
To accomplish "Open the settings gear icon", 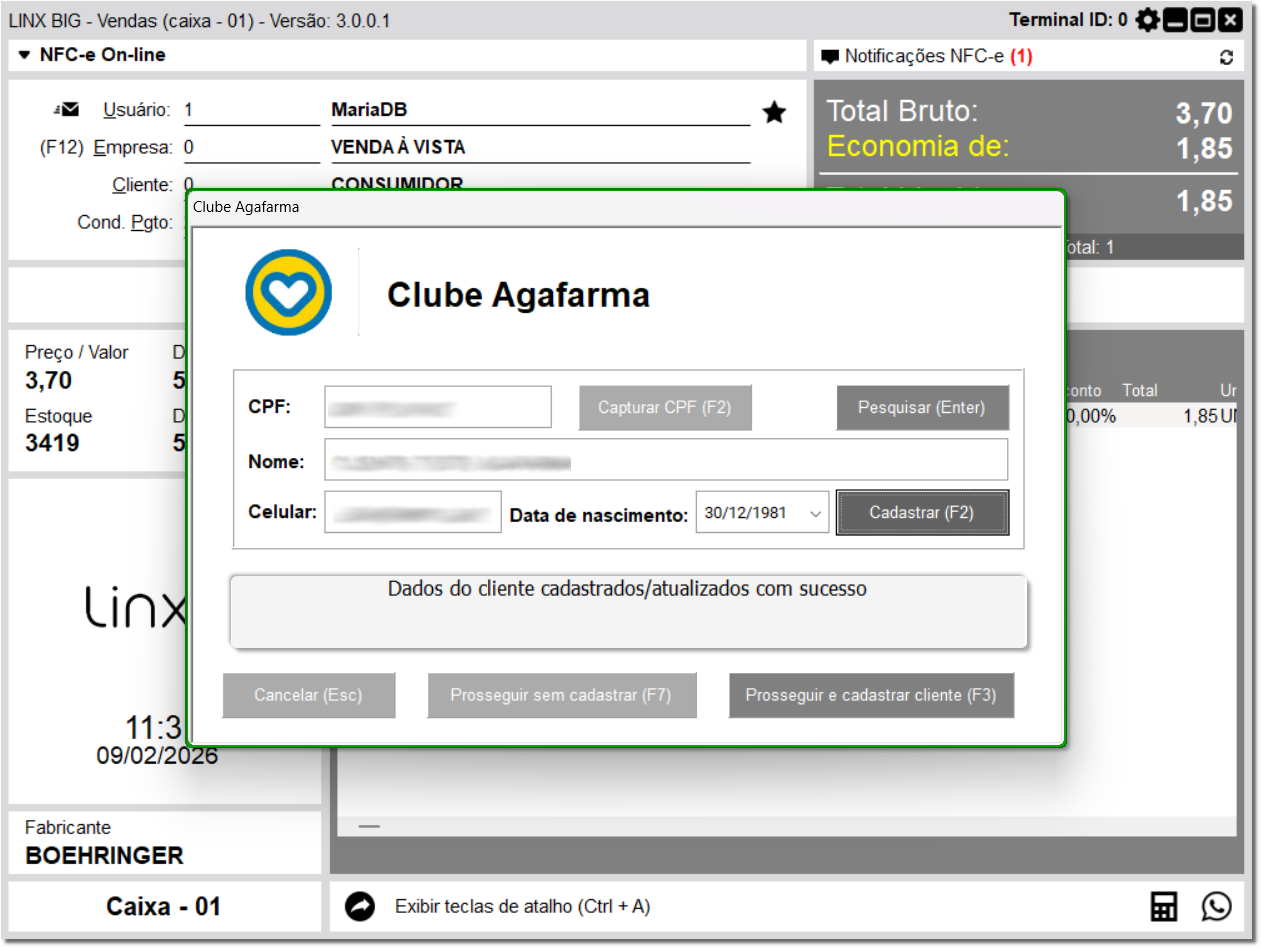I will 1147,20.
